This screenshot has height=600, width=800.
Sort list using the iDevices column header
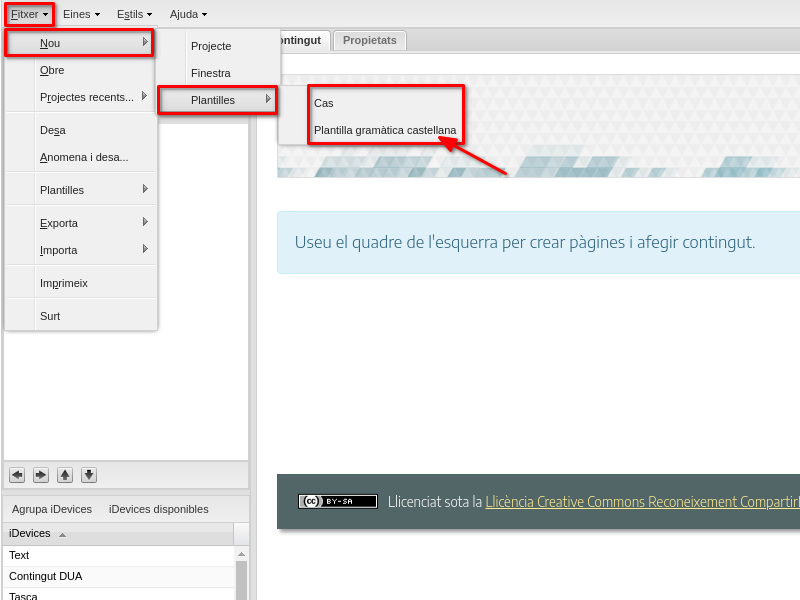pyautogui.click(x=118, y=534)
